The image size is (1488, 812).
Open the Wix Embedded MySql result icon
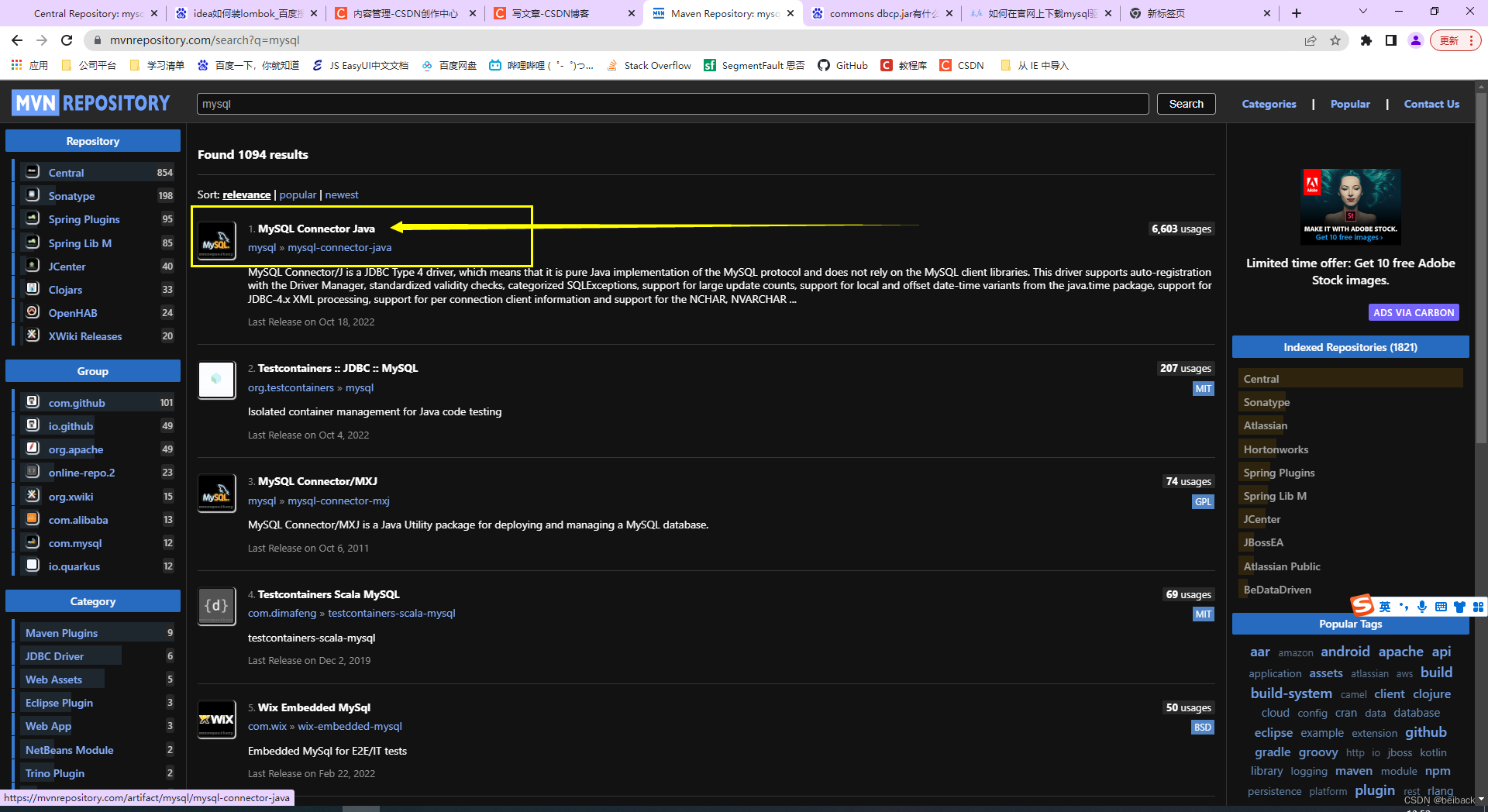coord(217,720)
